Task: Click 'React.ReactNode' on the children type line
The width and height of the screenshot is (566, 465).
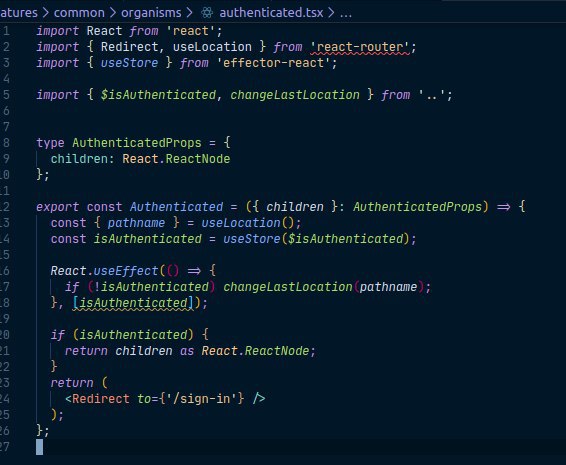Action: (x=176, y=159)
